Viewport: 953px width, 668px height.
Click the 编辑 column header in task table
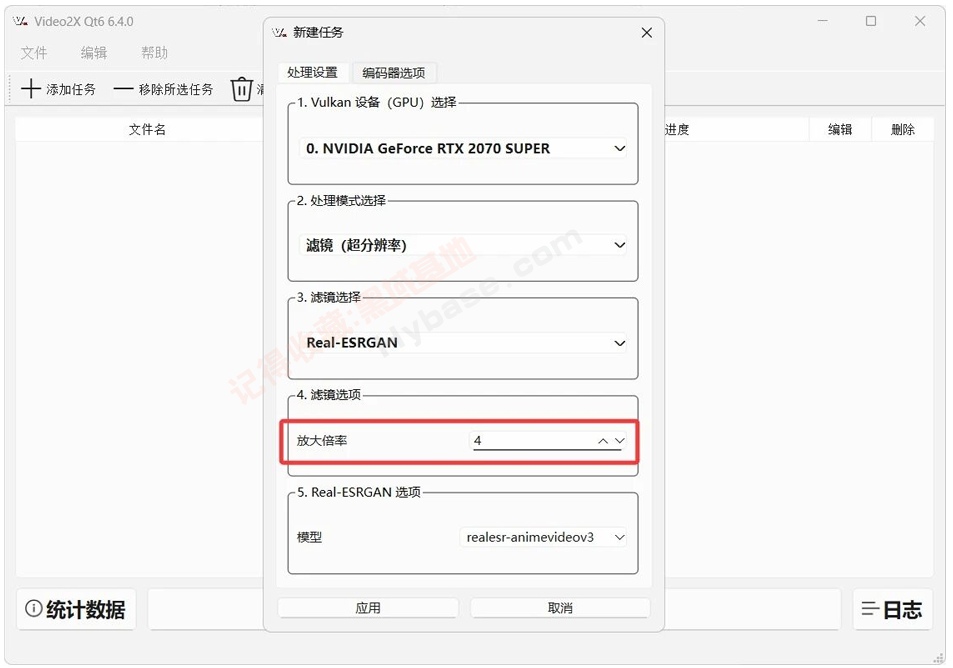(840, 129)
